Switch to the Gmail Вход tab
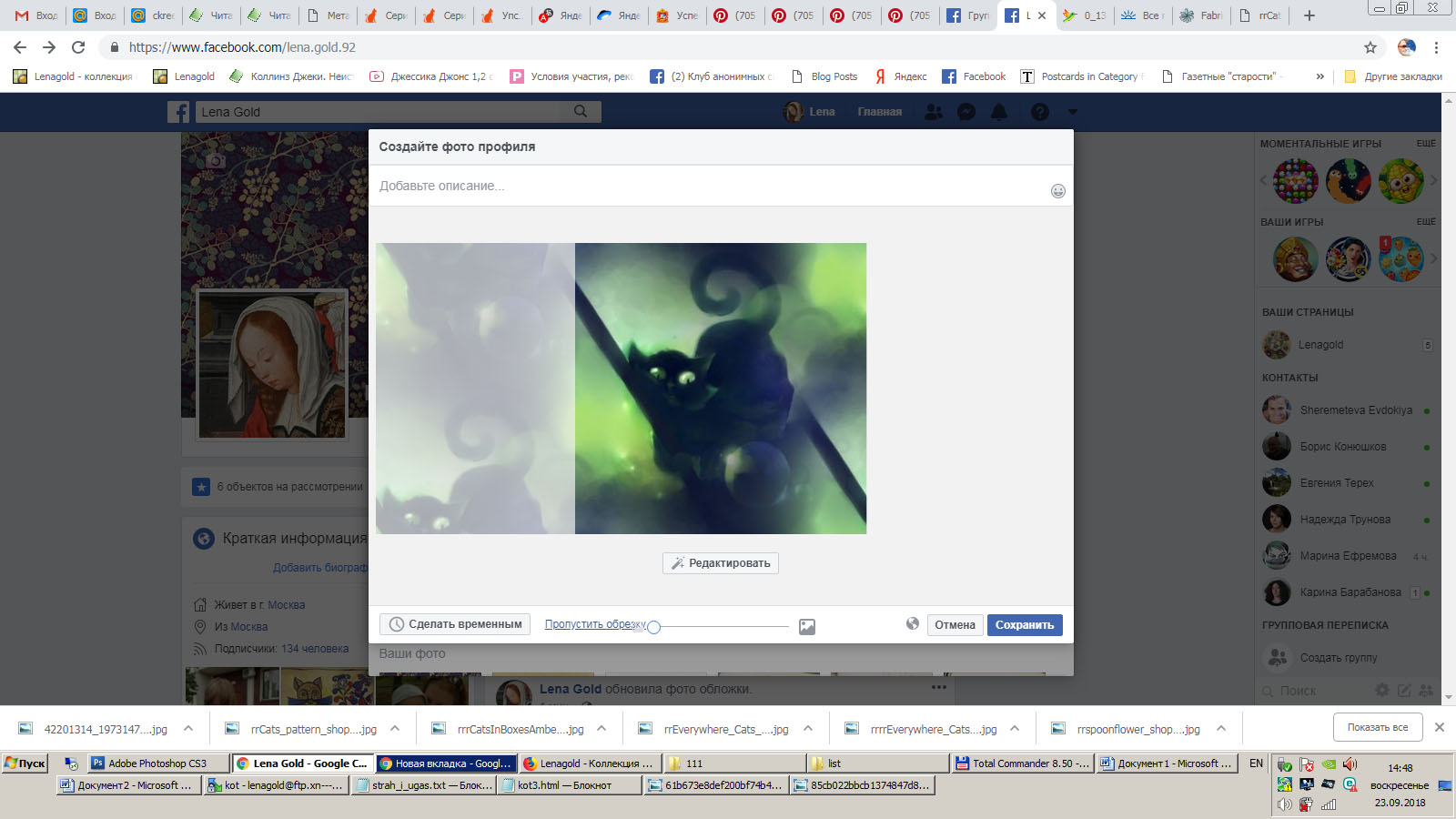 pyautogui.click(x=36, y=15)
